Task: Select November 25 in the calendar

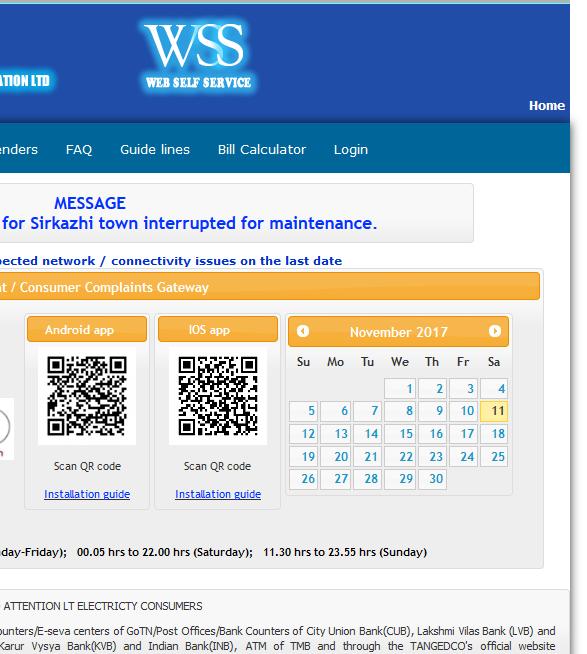Action: coord(494,456)
